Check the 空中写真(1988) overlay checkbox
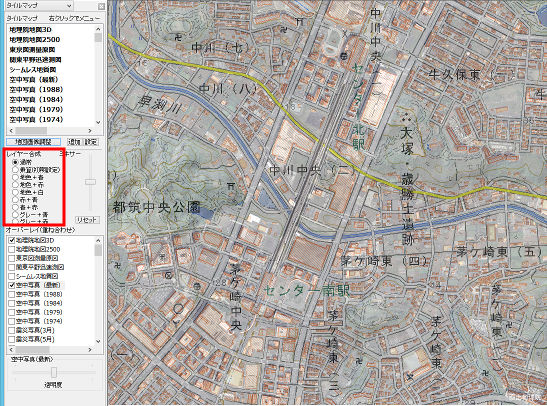Viewport: 547px width, 406px height. (x=12, y=294)
